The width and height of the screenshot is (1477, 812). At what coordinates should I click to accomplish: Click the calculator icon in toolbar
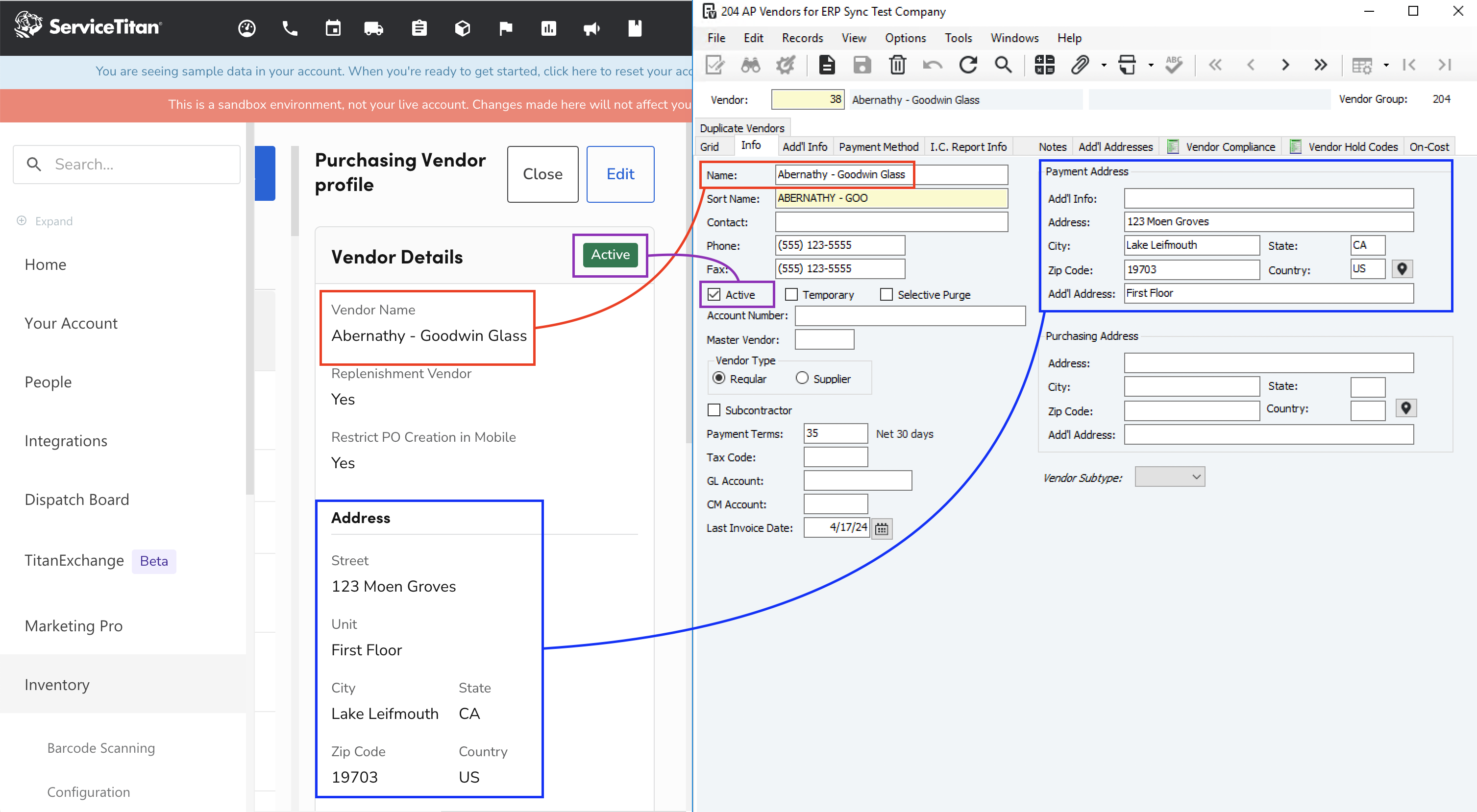[x=1045, y=65]
